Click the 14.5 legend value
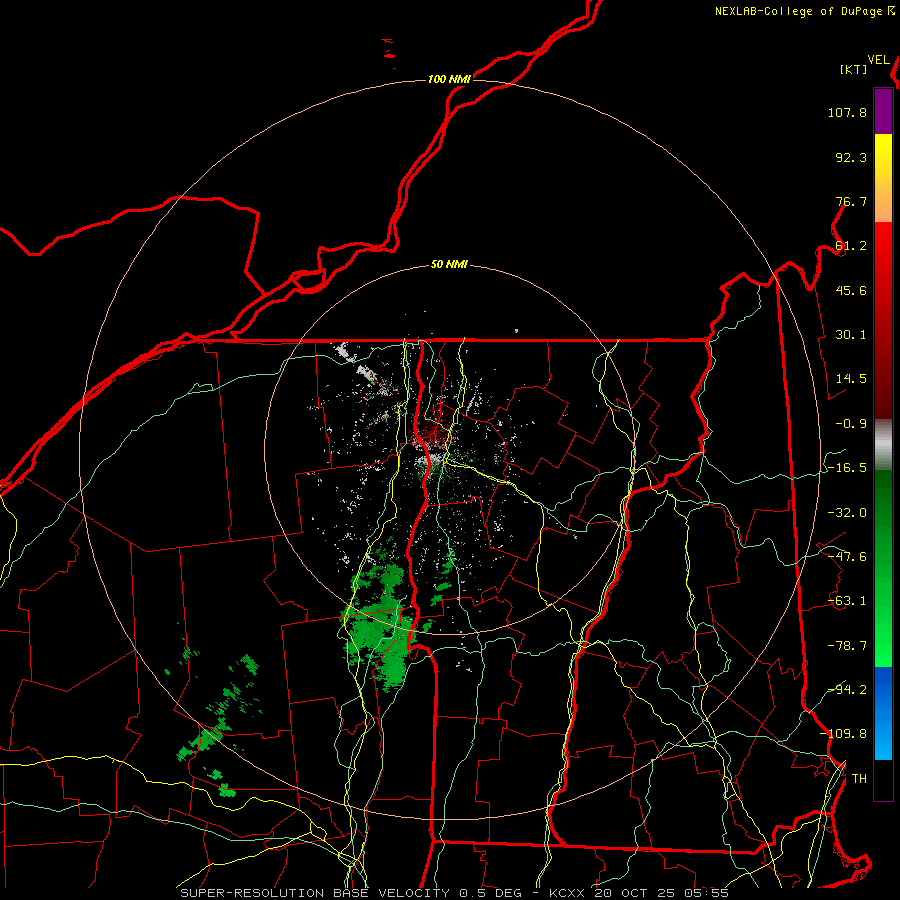This screenshot has height=900, width=900. coord(851,379)
